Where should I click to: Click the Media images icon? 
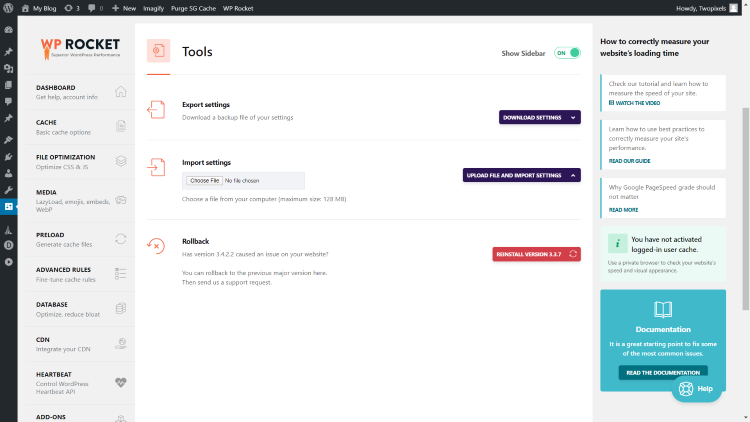click(121, 200)
